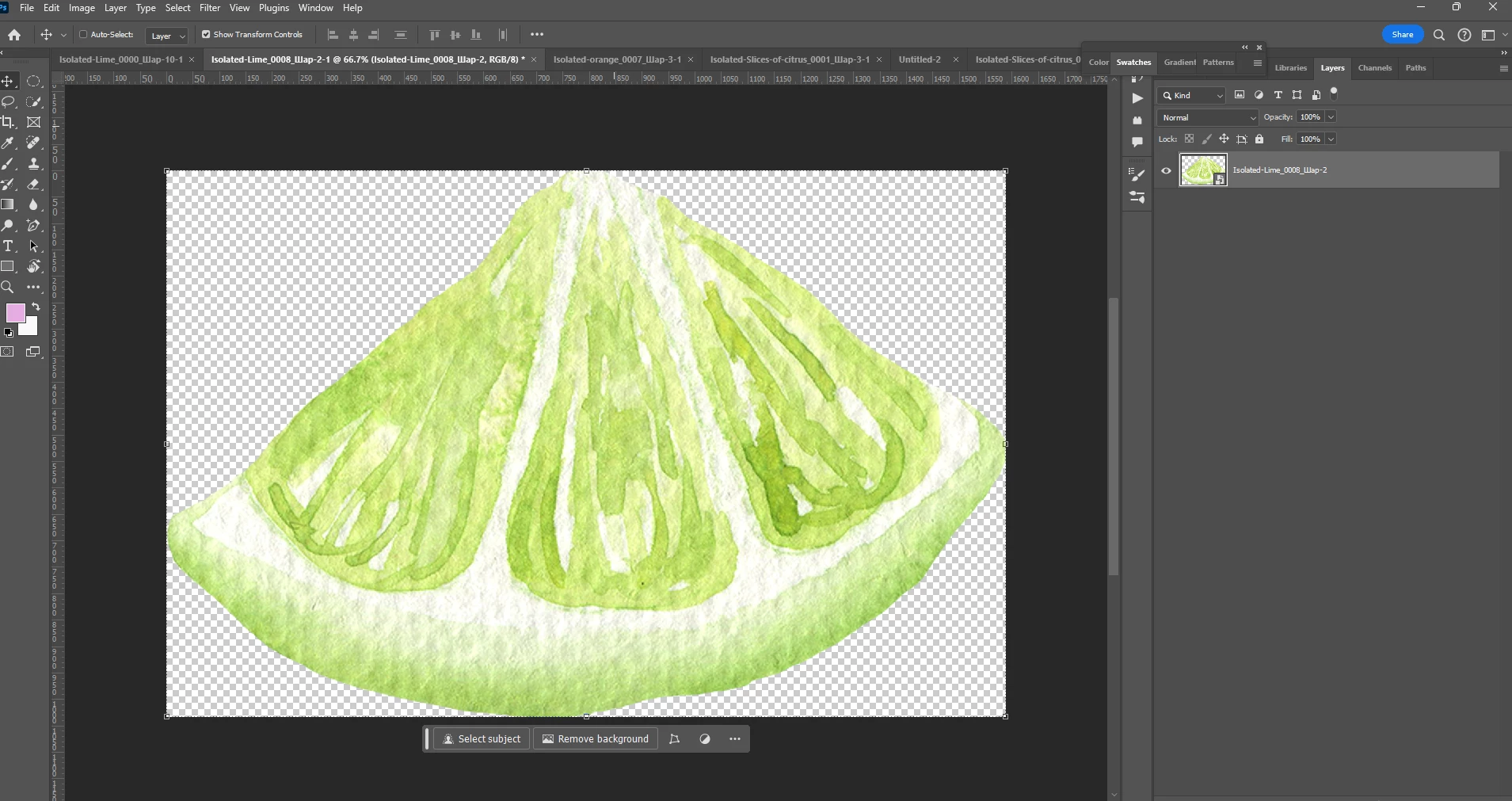
Task: Align left edges in options bar
Action: pos(333,35)
